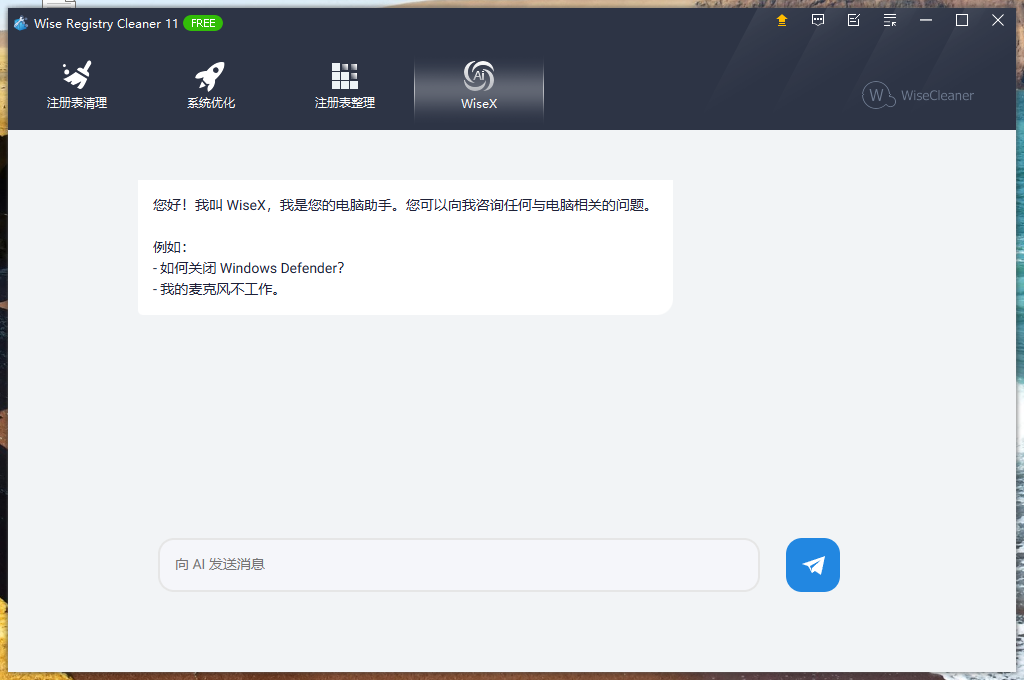
Task: Open the feedback chat bubble icon
Action: [x=818, y=20]
